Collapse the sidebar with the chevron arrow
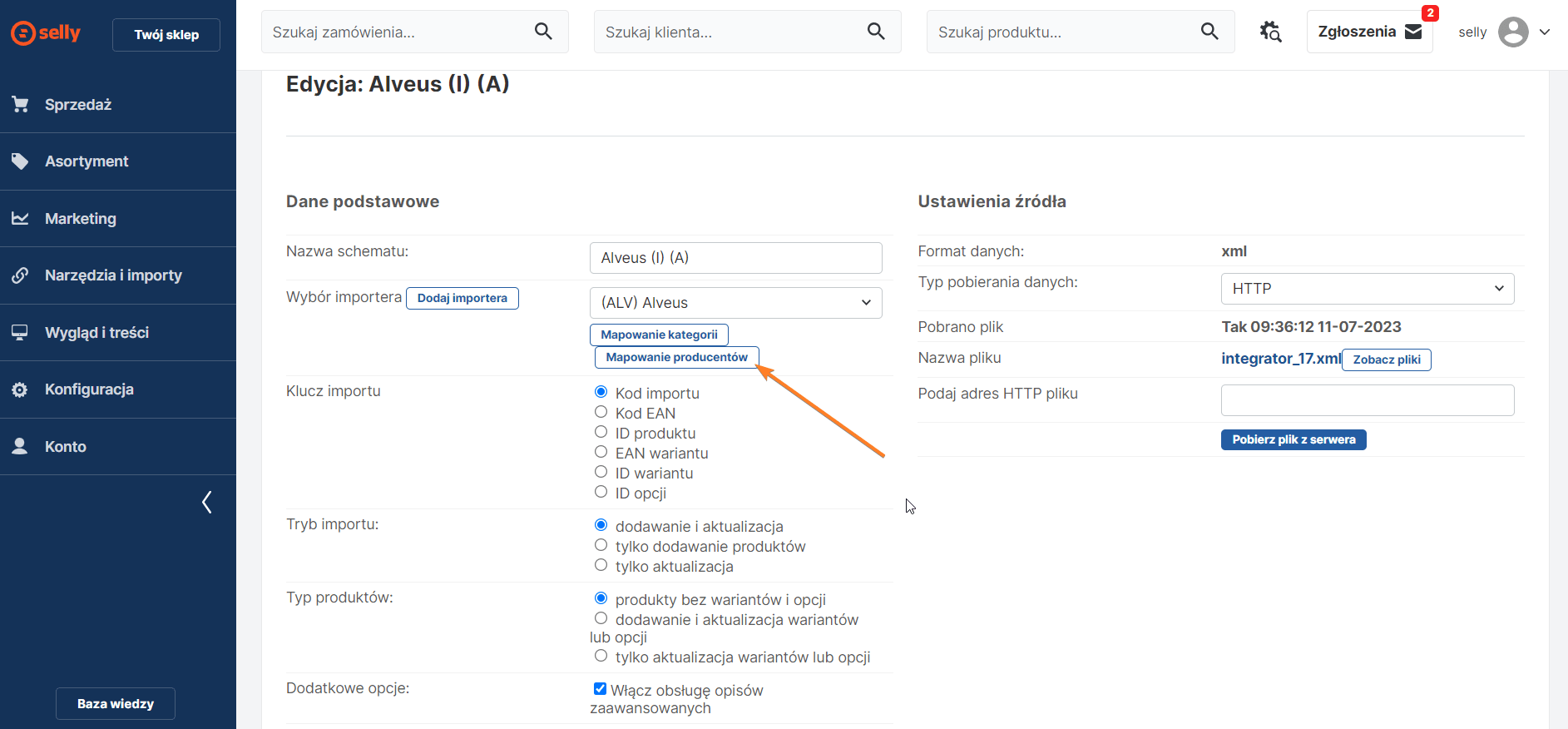The width and height of the screenshot is (1568, 729). pyautogui.click(x=207, y=502)
